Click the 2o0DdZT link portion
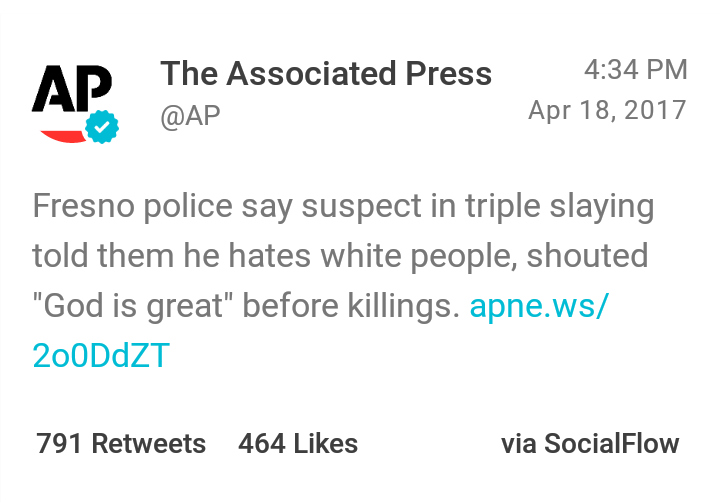The image size is (720, 502). [x=100, y=356]
